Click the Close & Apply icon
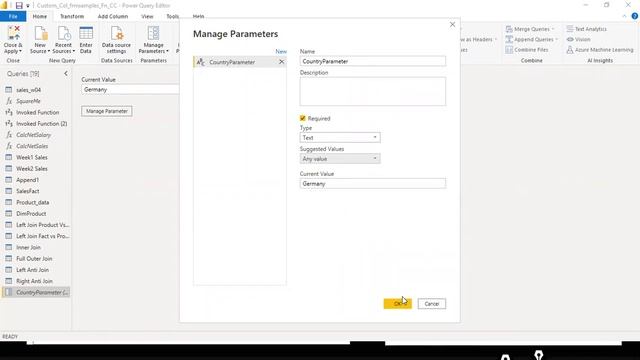Viewport: 640px width, 360px height. pyautogui.click(x=13, y=33)
